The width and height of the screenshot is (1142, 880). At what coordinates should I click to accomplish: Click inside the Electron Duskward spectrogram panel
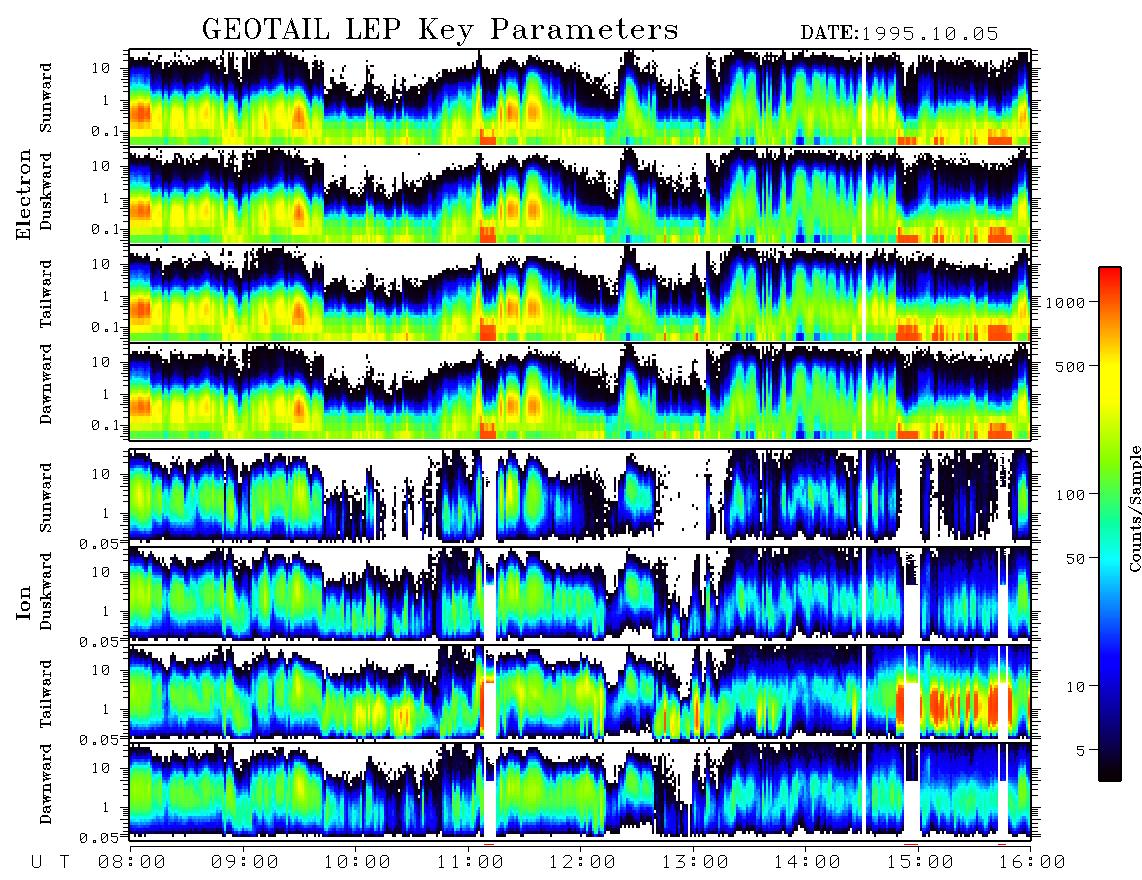[580, 195]
